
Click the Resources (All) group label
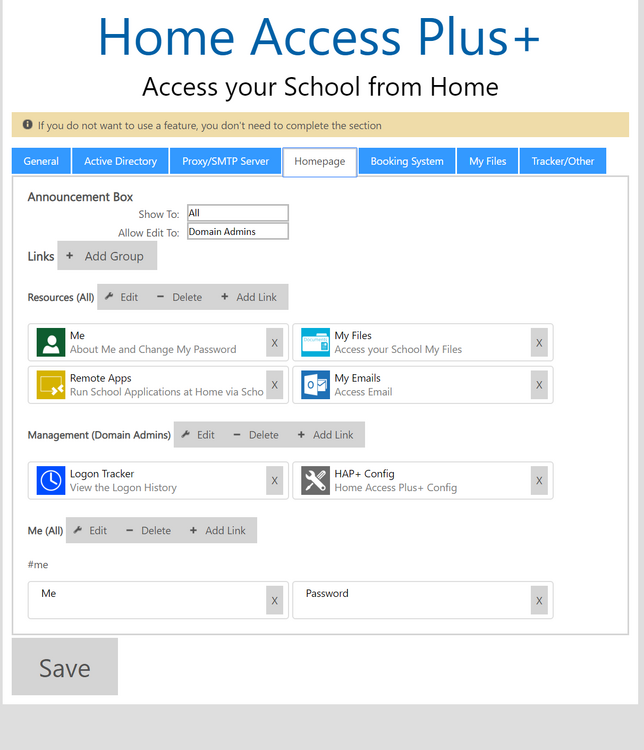coord(61,298)
